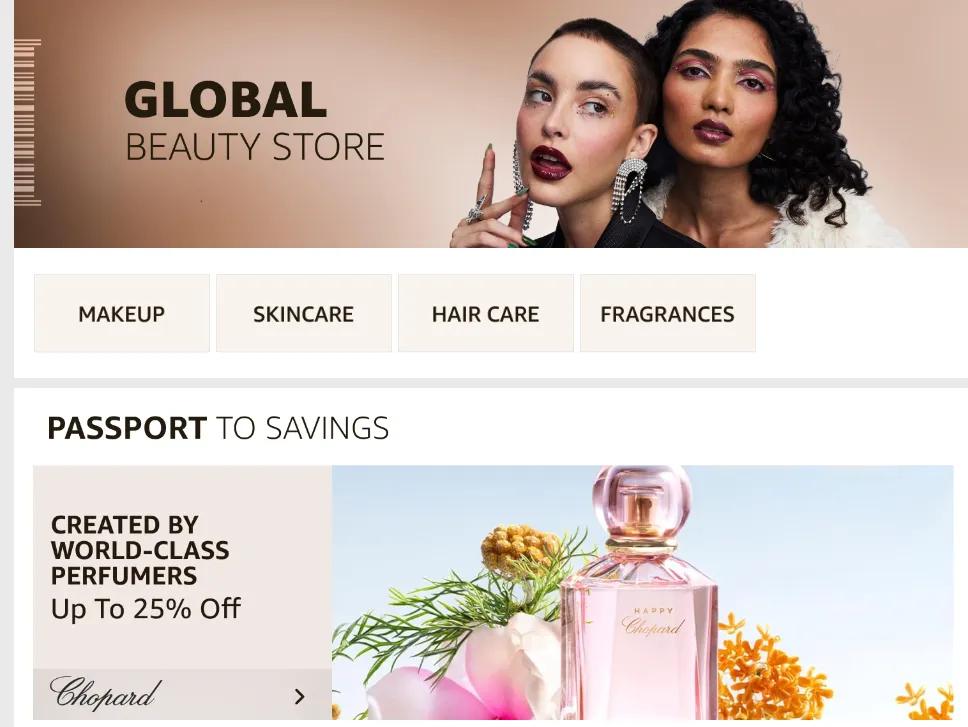Select Created by World-Class Perfumers text

140,550
